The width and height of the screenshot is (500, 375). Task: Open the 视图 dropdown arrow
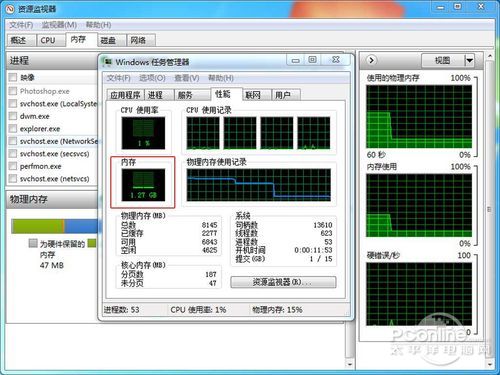(x=469, y=60)
